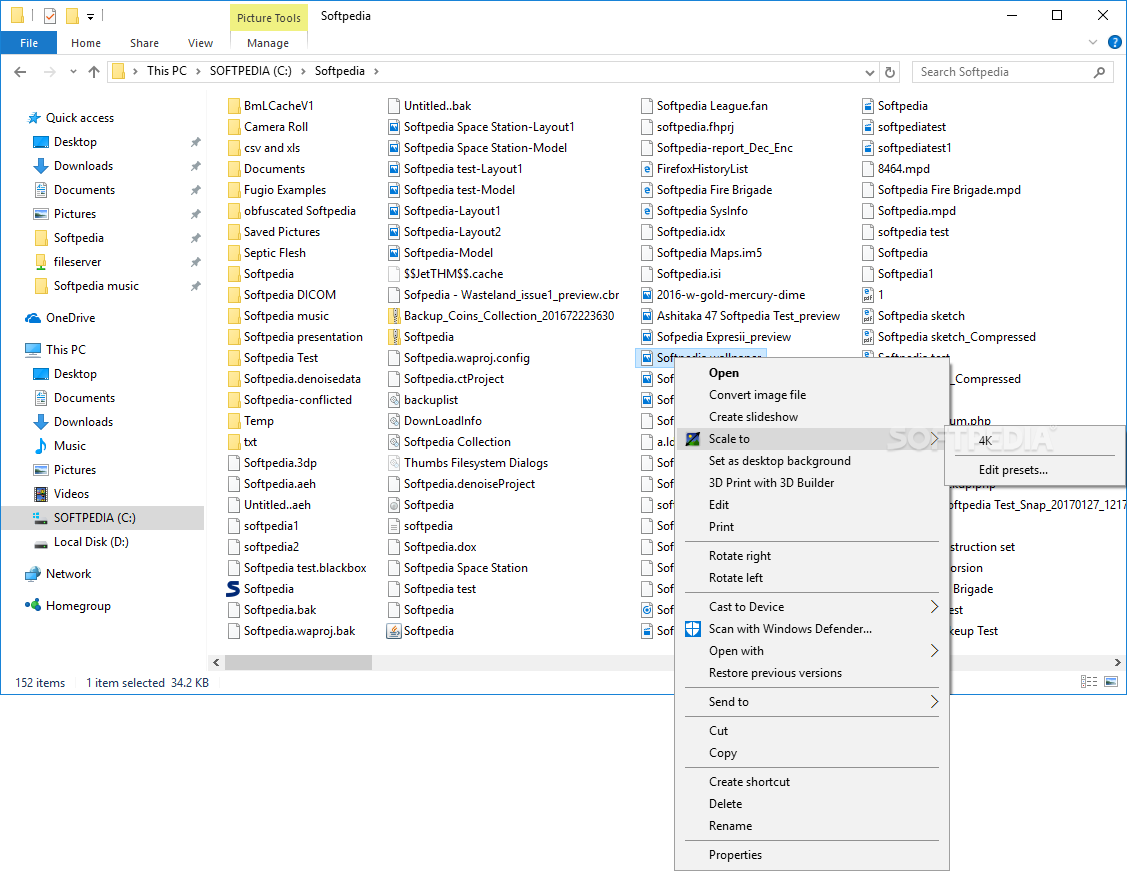
Task: Click SOFTPEDIA (C:) in breadcrumb path
Action: 251,71
